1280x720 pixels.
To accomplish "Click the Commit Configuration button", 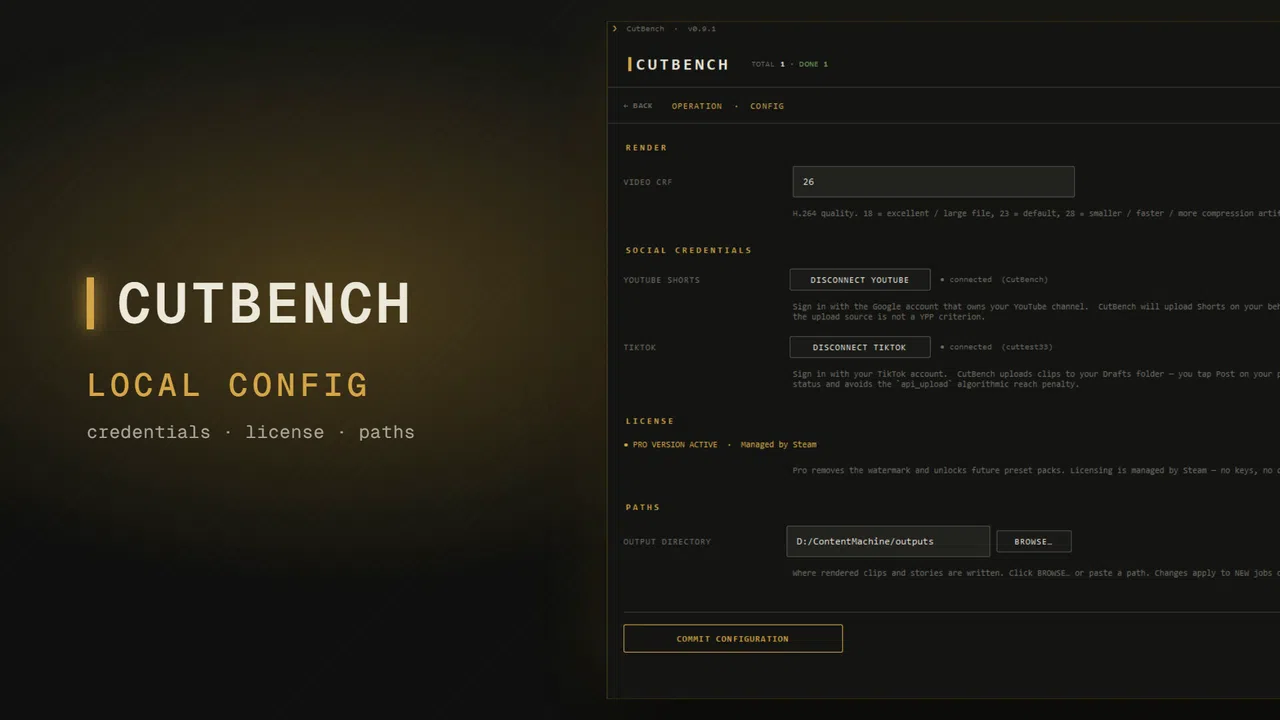I will pos(733,638).
